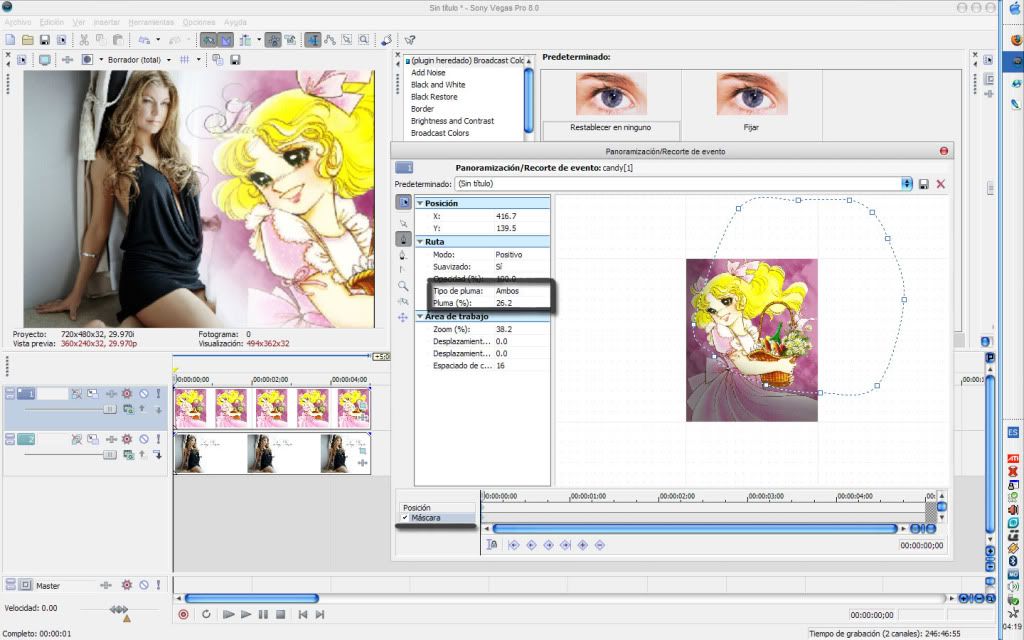Select 'Black and White' in the effects list

click(438, 85)
